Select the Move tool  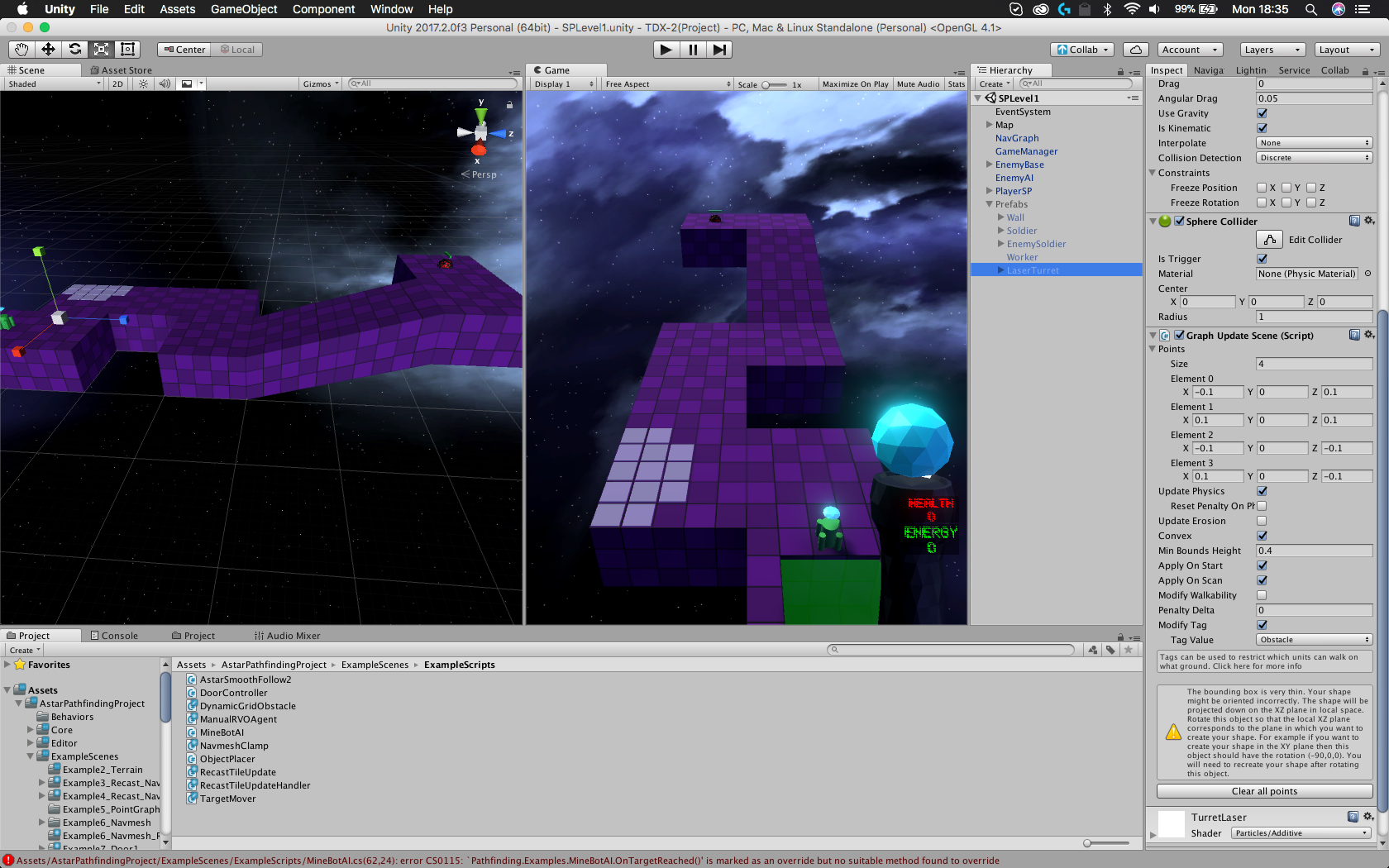coord(48,50)
